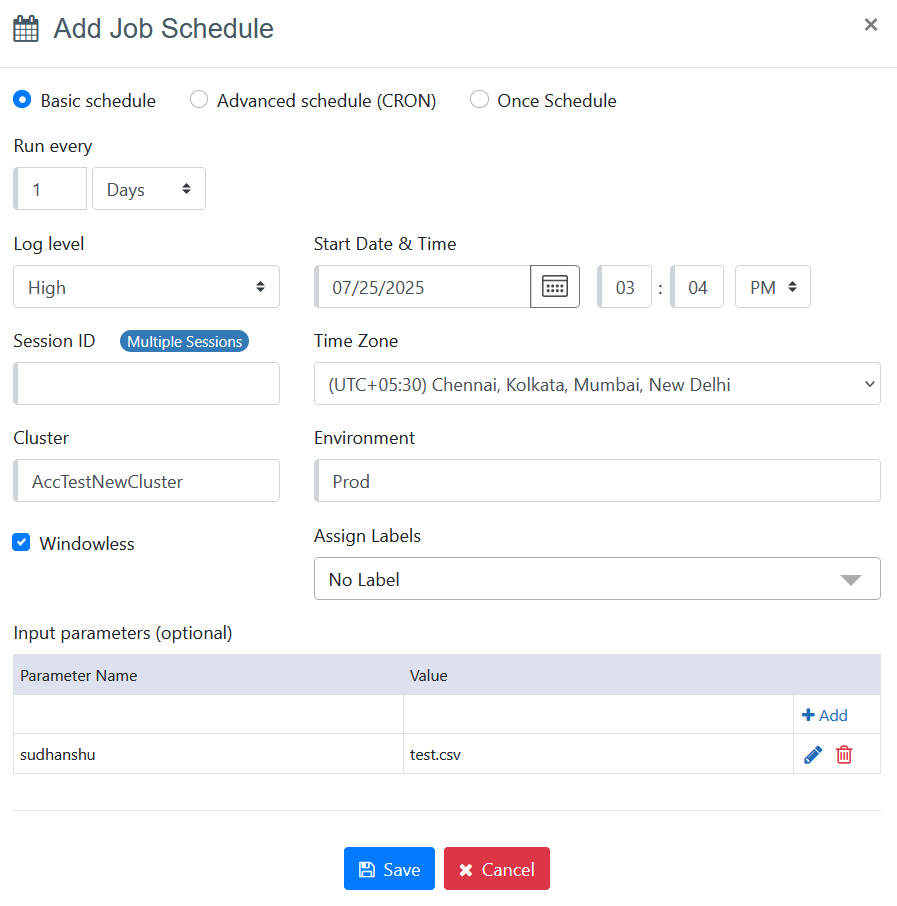
Task: Expand the Assign Labels dropdown
Action: tap(597, 579)
